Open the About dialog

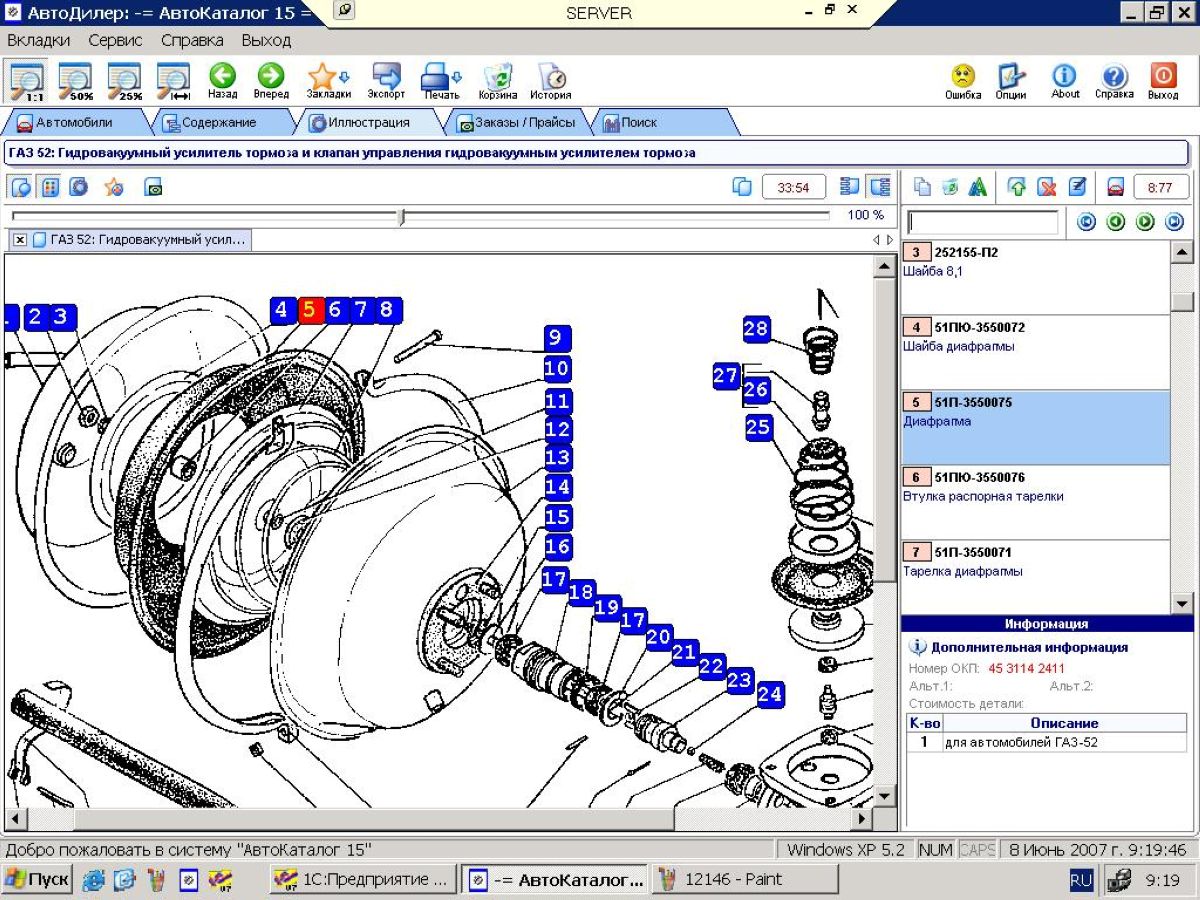[1065, 80]
